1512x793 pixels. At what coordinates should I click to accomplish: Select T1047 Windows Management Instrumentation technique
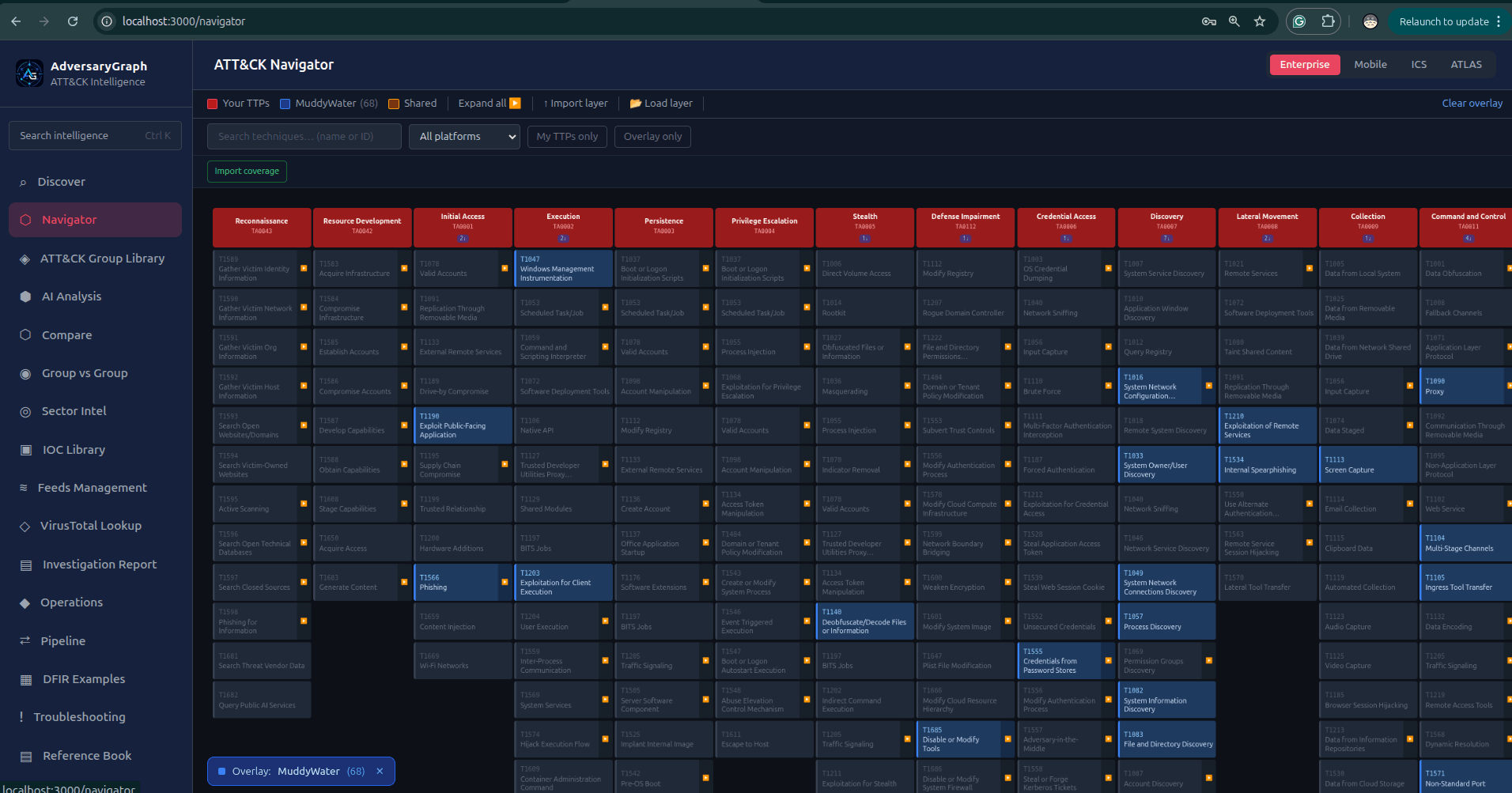pyautogui.click(x=563, y=269)
